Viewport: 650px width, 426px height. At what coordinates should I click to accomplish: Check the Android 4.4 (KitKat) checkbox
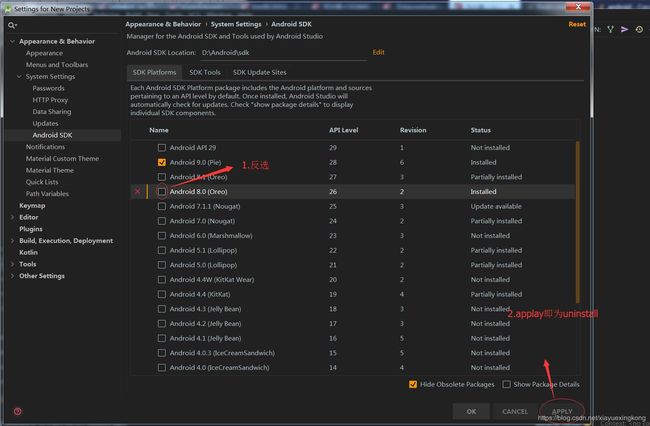pos(162,294)
